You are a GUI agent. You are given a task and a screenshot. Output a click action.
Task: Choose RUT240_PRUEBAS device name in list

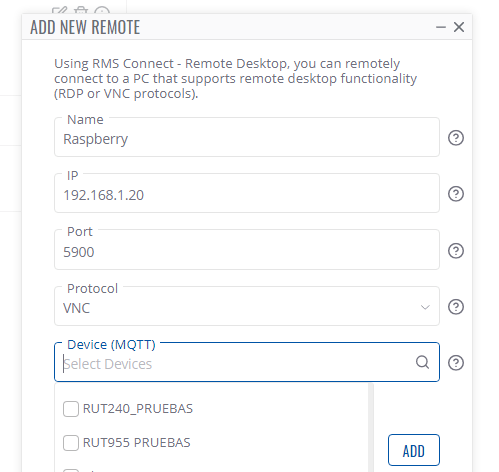click(138, 409)
